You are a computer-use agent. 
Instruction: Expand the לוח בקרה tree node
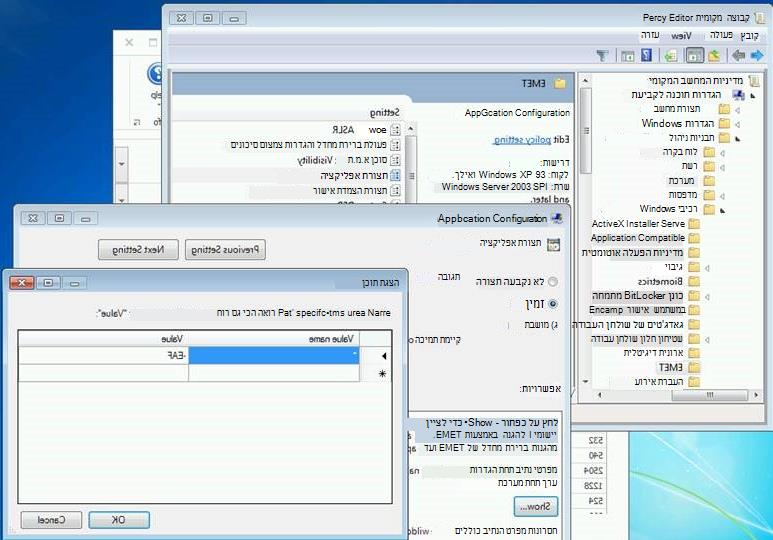[x=722, y=153]
